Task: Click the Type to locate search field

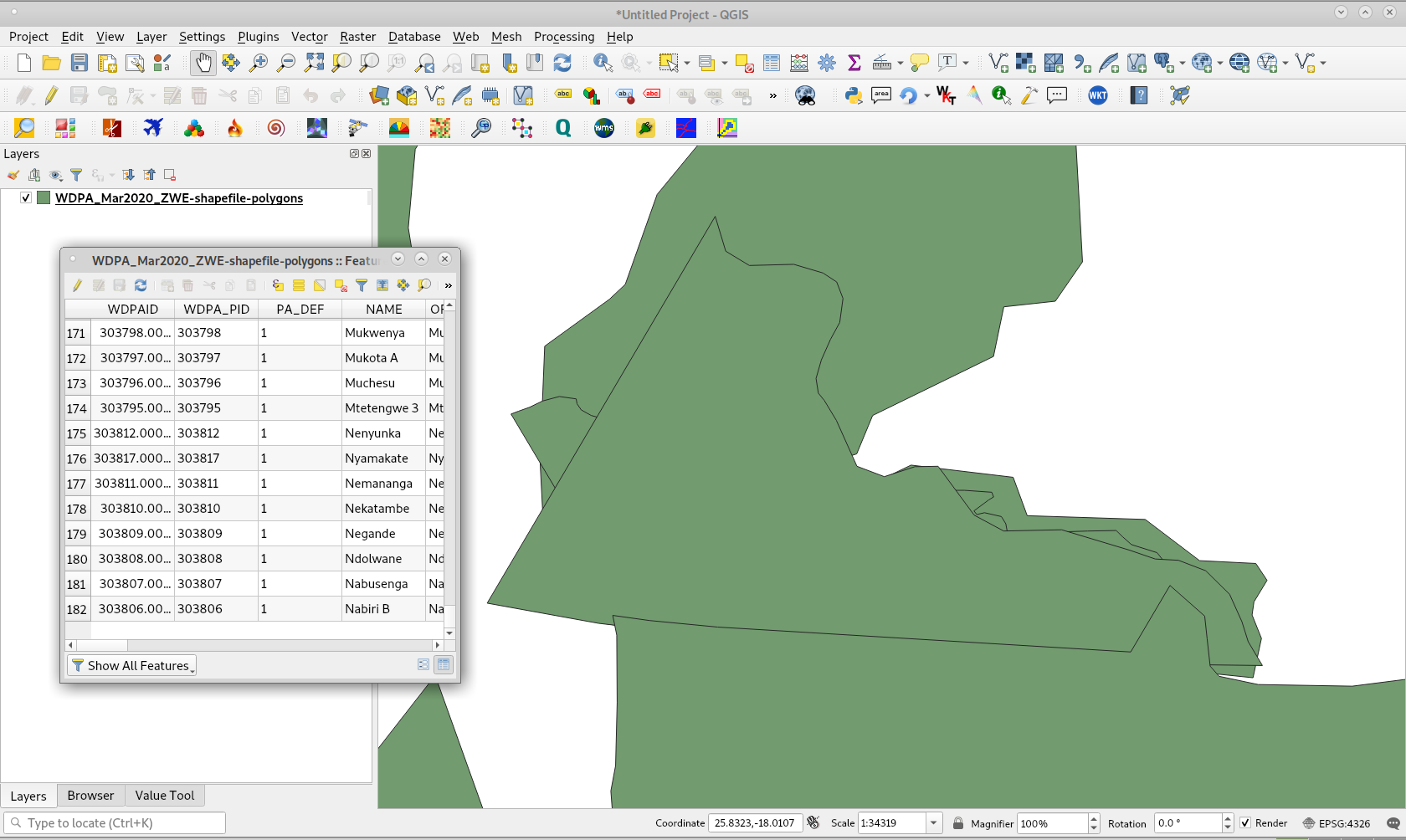Action: (x=115, y=823)
